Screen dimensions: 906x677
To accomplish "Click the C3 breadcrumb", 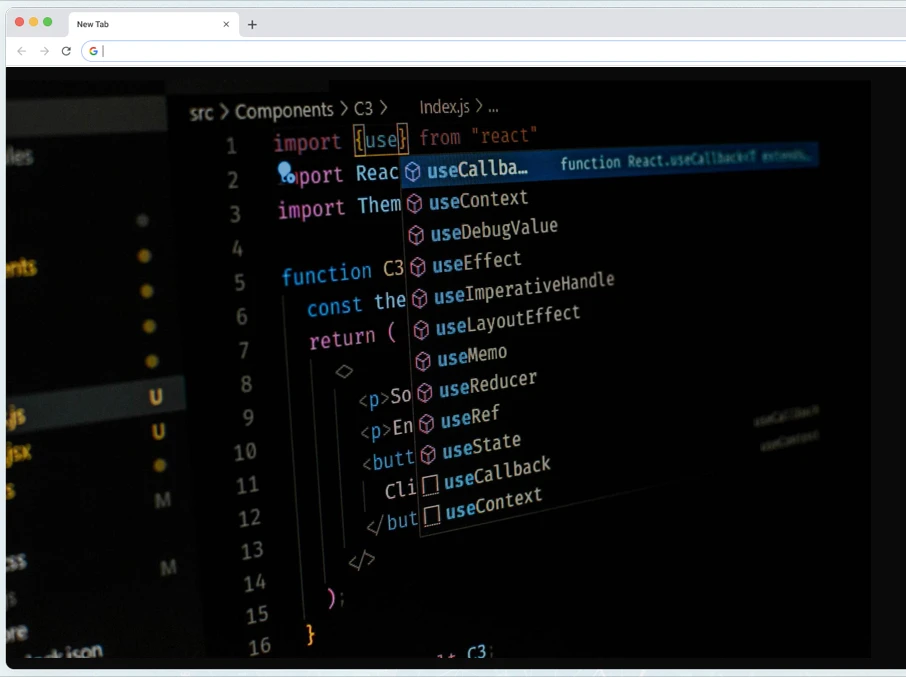I will pyautogui.click(x=363, y=109).
